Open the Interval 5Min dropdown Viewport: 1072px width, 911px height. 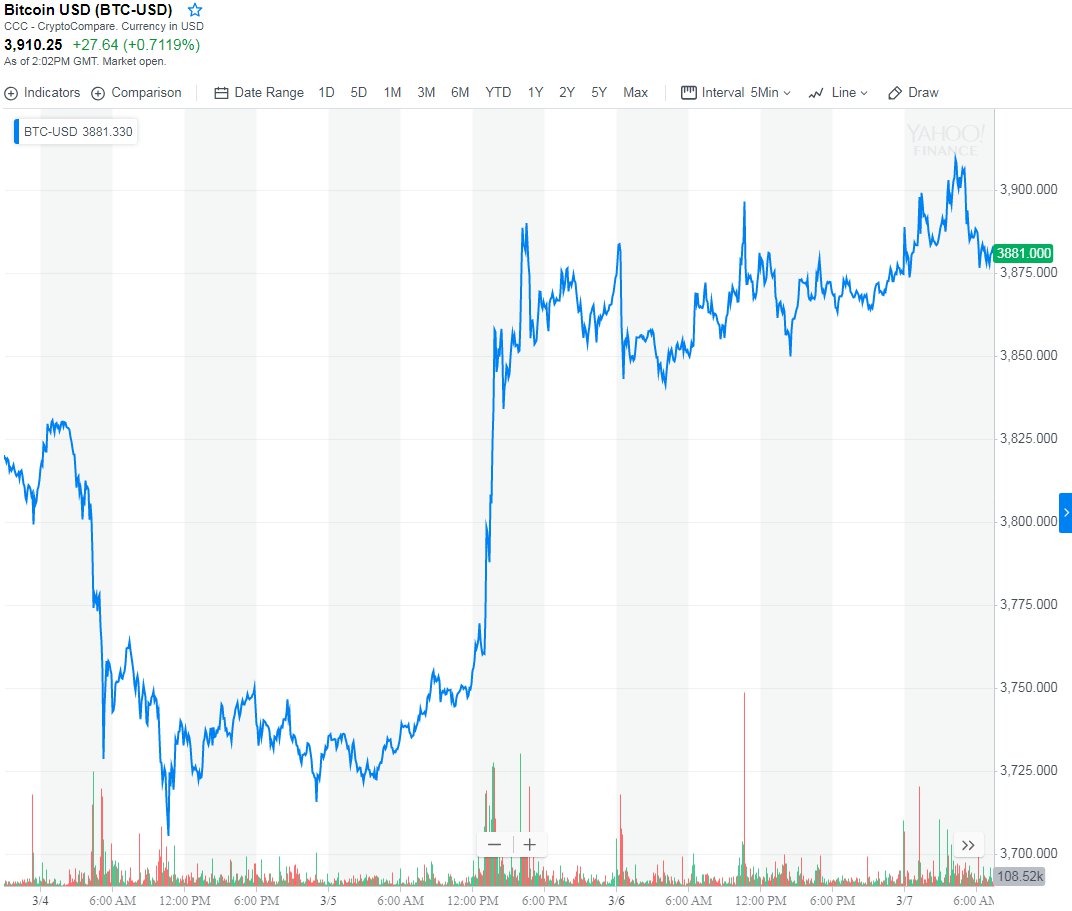click(x=736, y=93)
